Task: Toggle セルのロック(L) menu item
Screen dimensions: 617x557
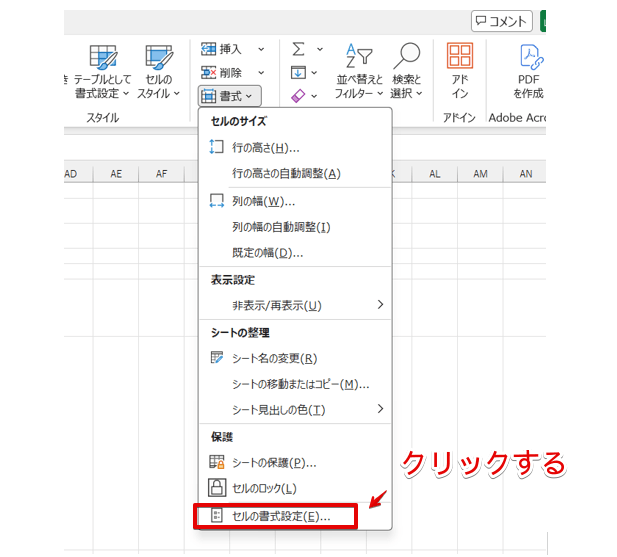Action: (x=296, y=489)
